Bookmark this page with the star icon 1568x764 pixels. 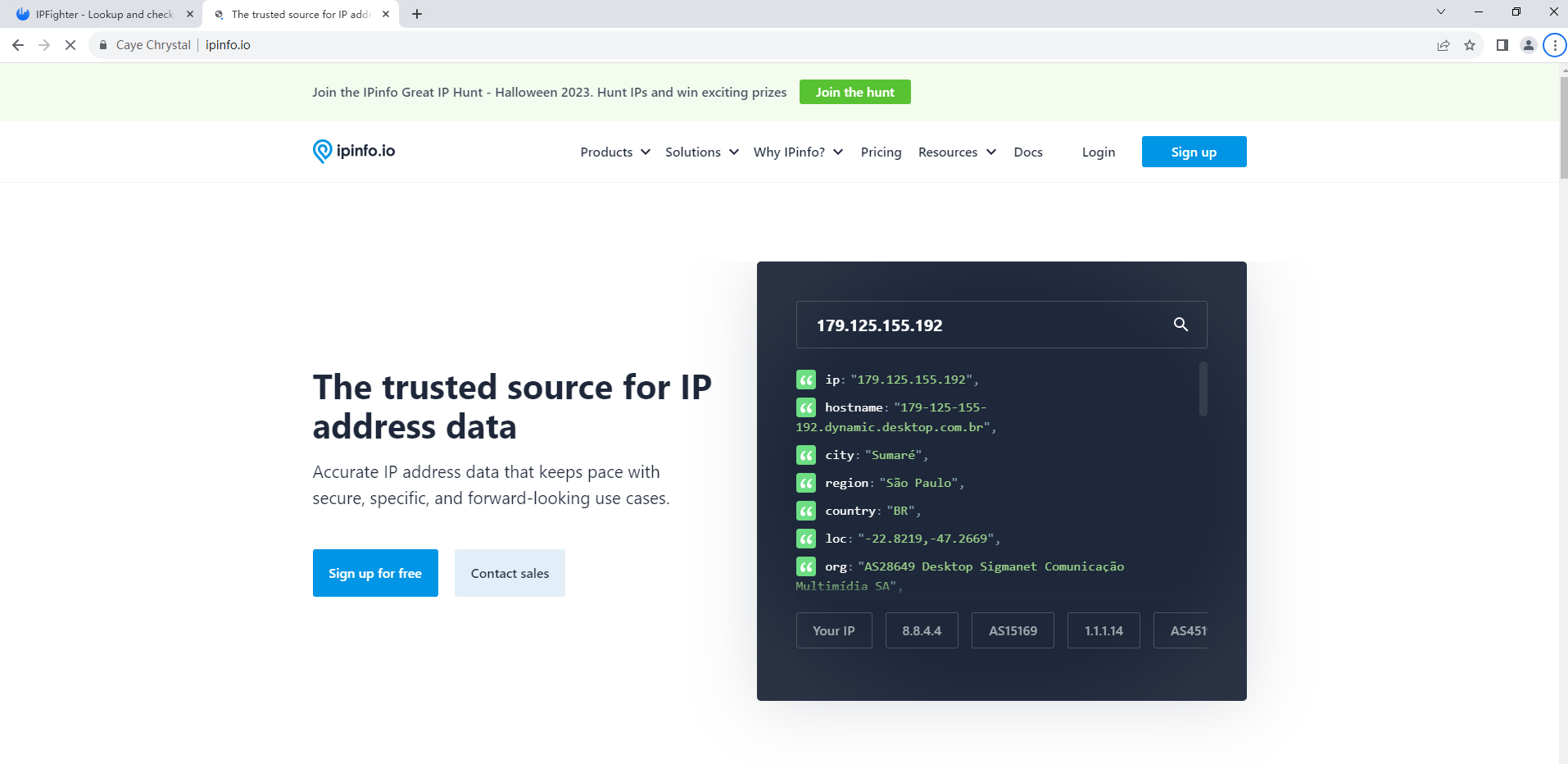pyautogui.click(x=1470, y=45)
